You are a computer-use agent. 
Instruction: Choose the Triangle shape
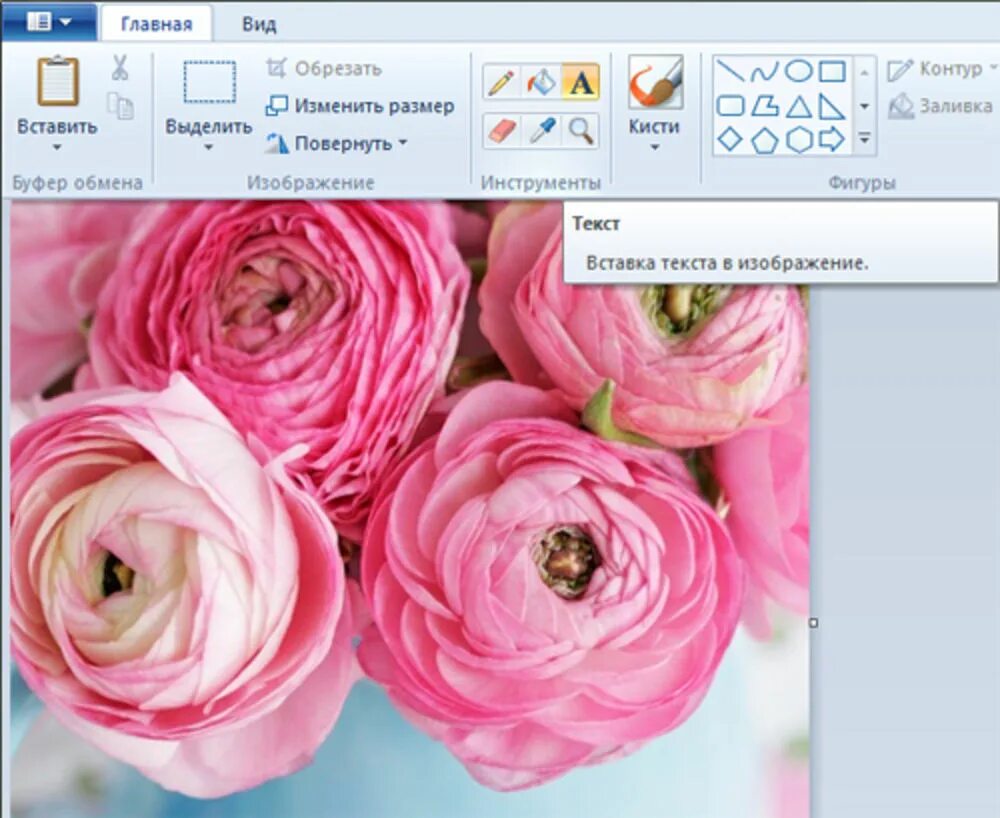pos(798,105)
